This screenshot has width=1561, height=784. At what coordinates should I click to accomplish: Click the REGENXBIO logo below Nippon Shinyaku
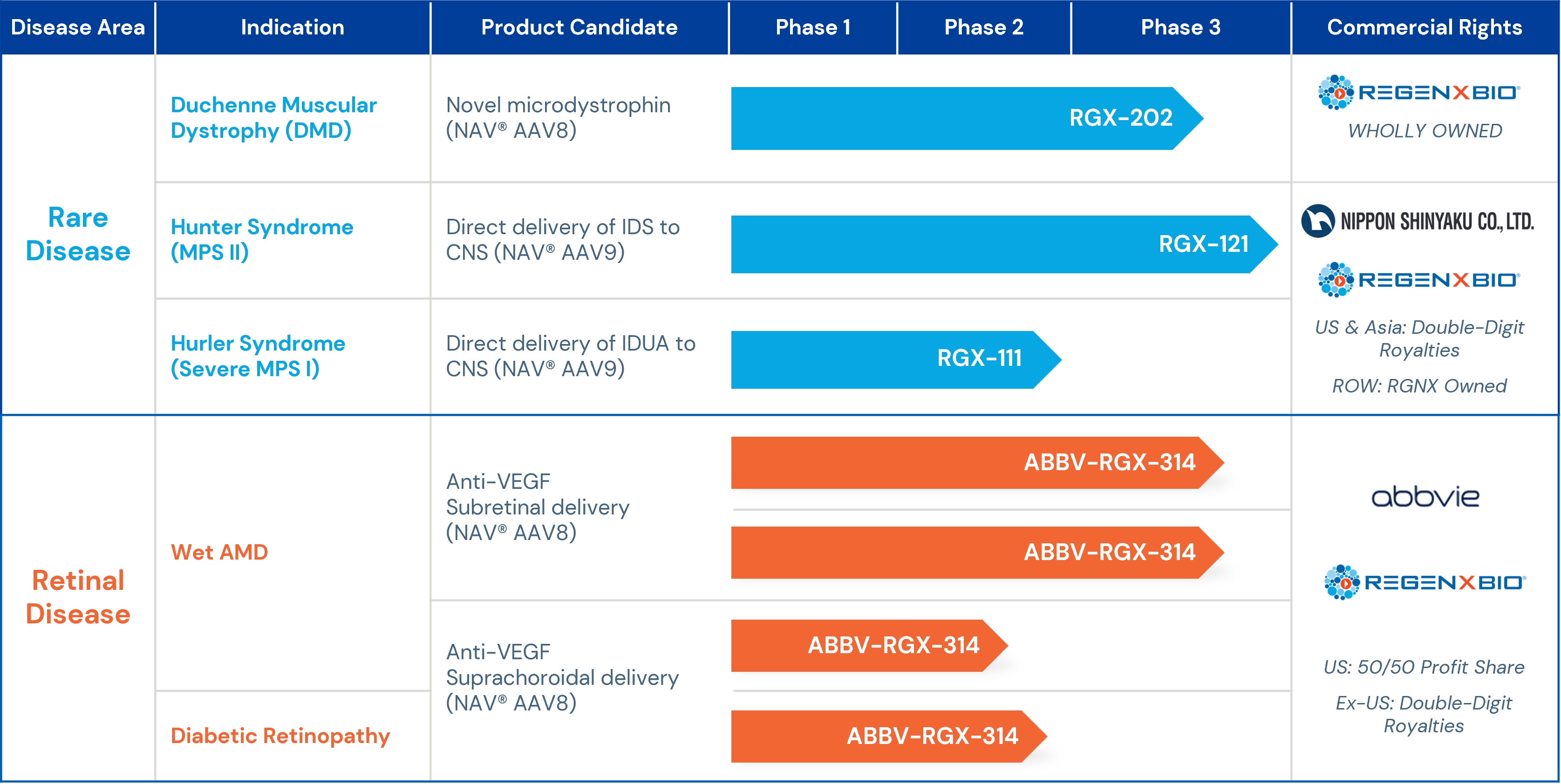[1418, 280]
